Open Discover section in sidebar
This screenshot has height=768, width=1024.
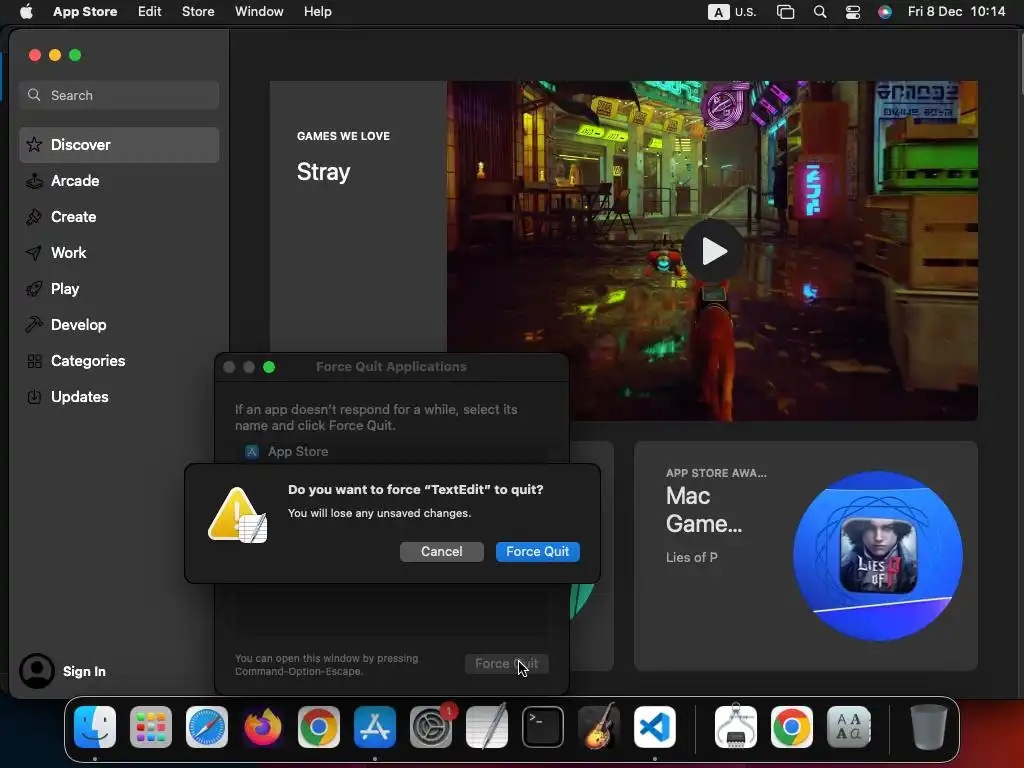(x=119, y=145)
